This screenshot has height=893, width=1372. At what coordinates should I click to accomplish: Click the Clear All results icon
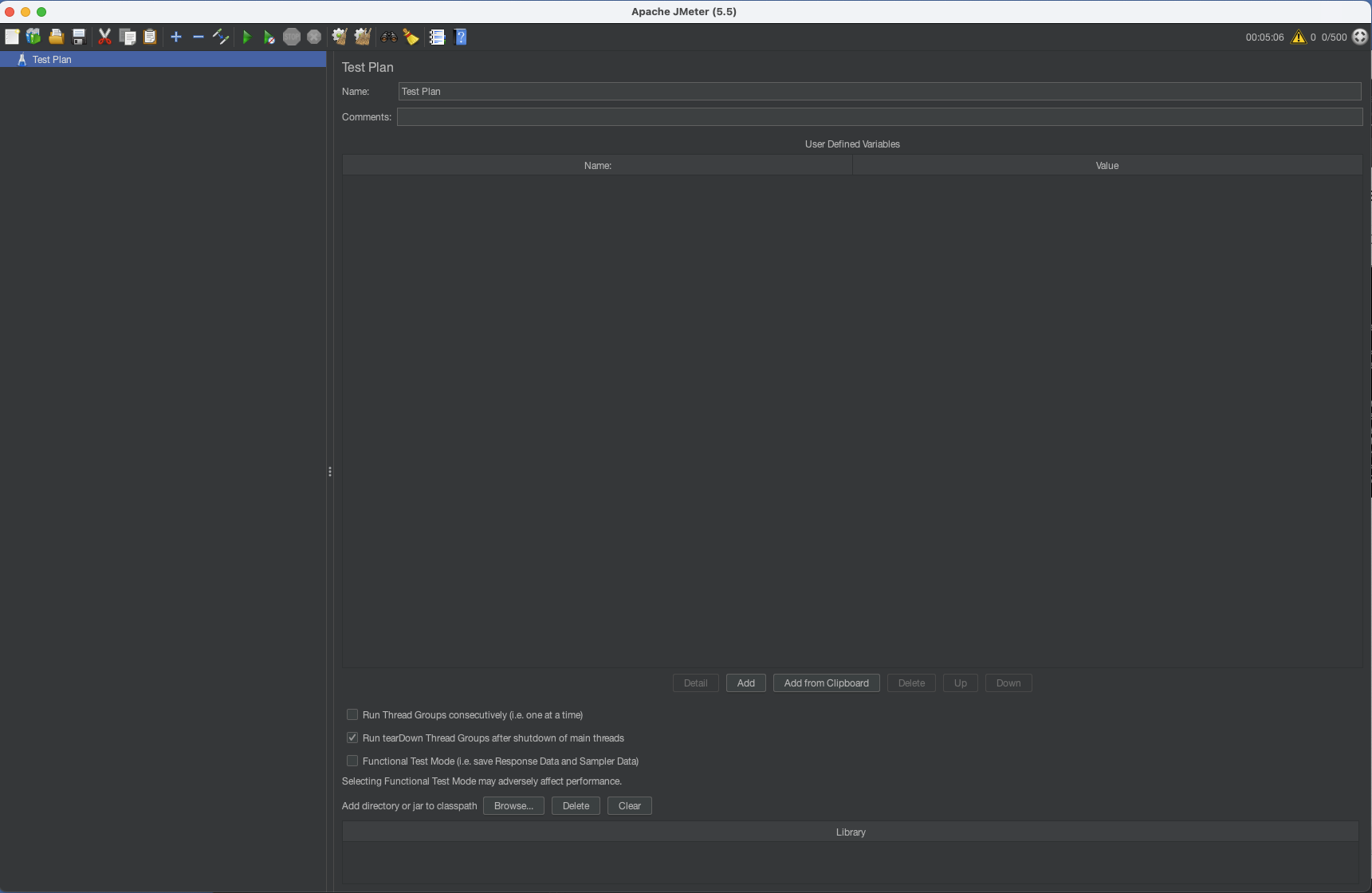pos(363,37)
